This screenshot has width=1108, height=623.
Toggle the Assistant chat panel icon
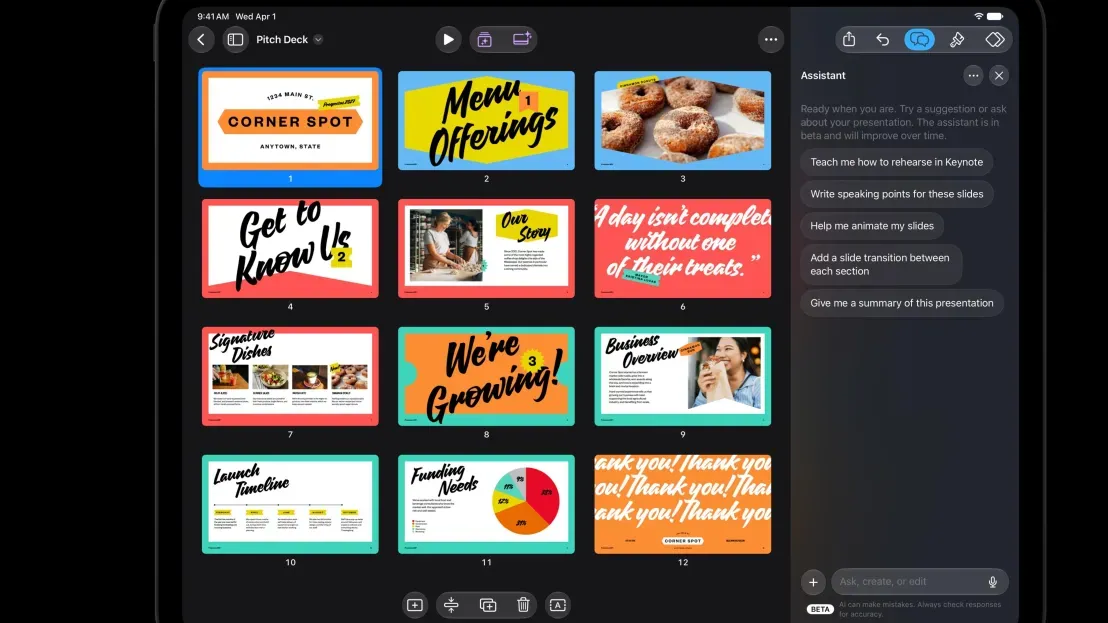coord(919,40)
